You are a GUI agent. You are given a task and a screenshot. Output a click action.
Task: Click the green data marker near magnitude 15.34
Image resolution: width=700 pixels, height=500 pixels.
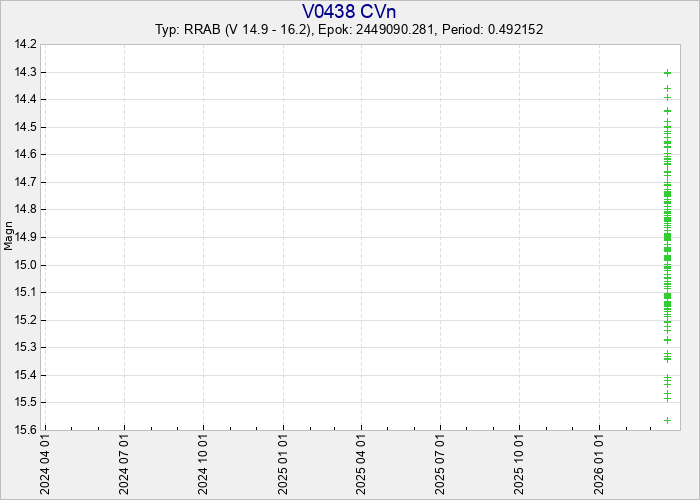(667, 357)
